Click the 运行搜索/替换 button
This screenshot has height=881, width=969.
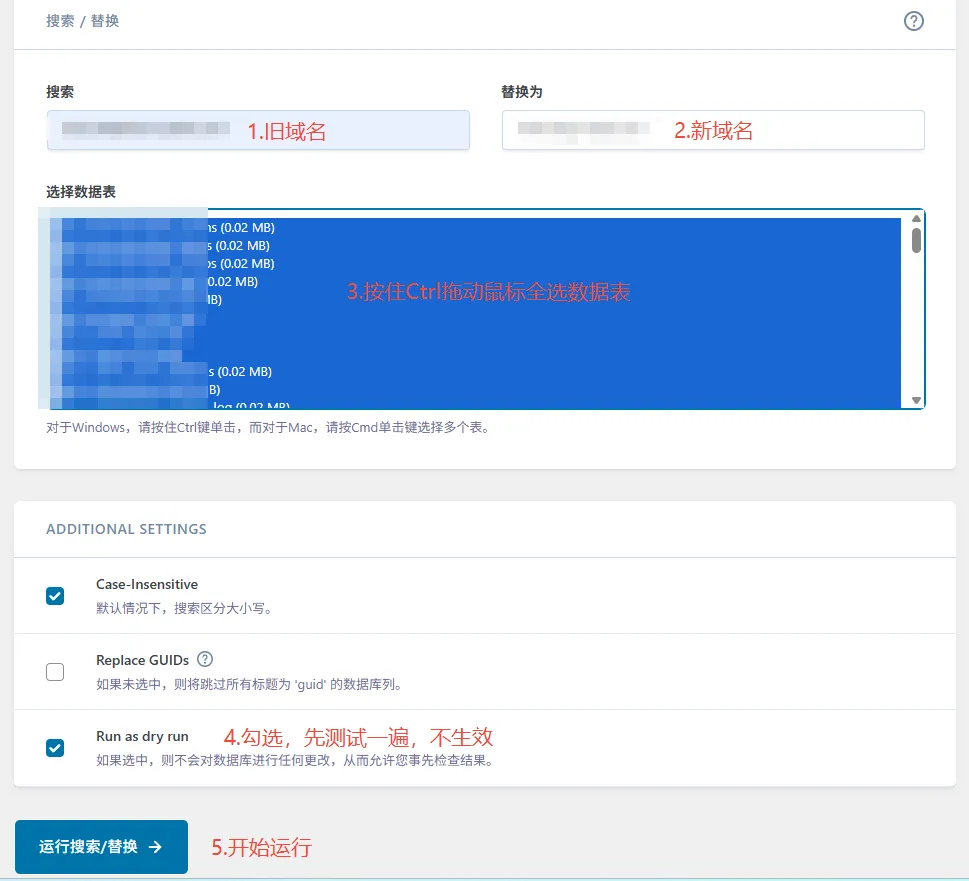[101, 846]
